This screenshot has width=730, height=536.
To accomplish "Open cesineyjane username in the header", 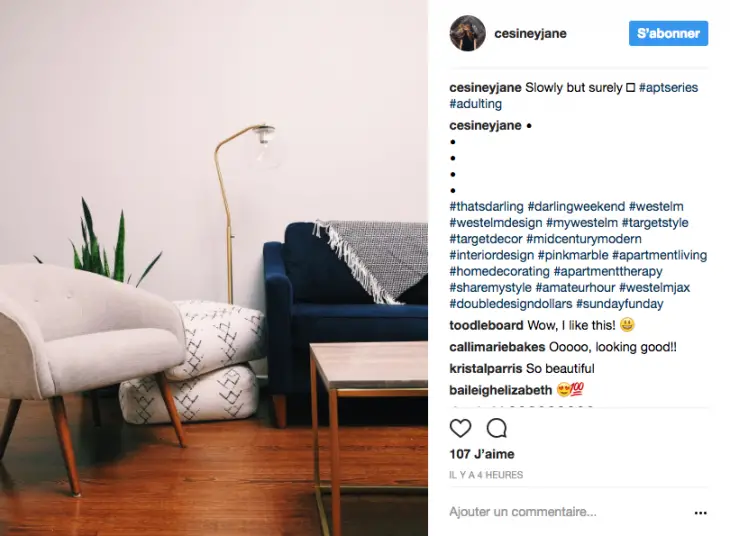I will (x=530, y=34).
